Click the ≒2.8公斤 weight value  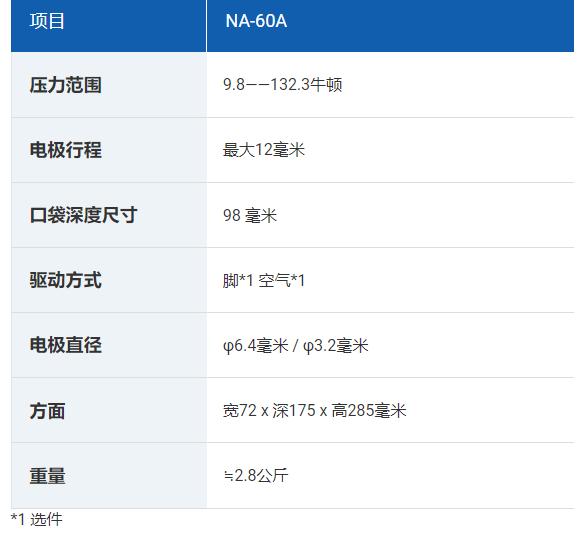tap(256, 476)
